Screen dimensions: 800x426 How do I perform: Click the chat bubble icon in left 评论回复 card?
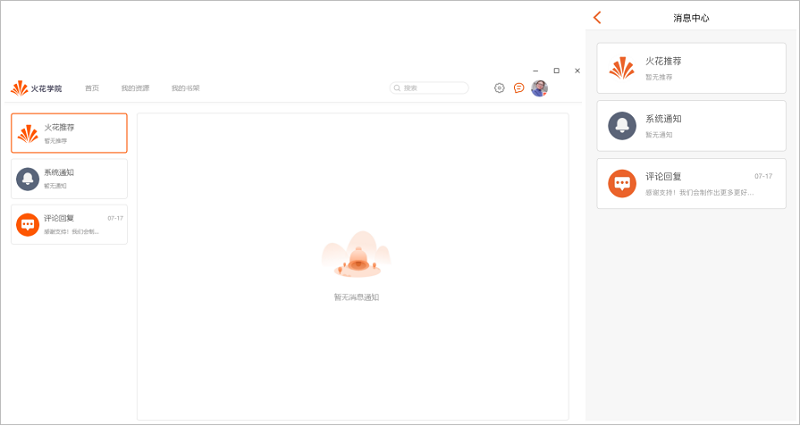(x=28, y=225)
